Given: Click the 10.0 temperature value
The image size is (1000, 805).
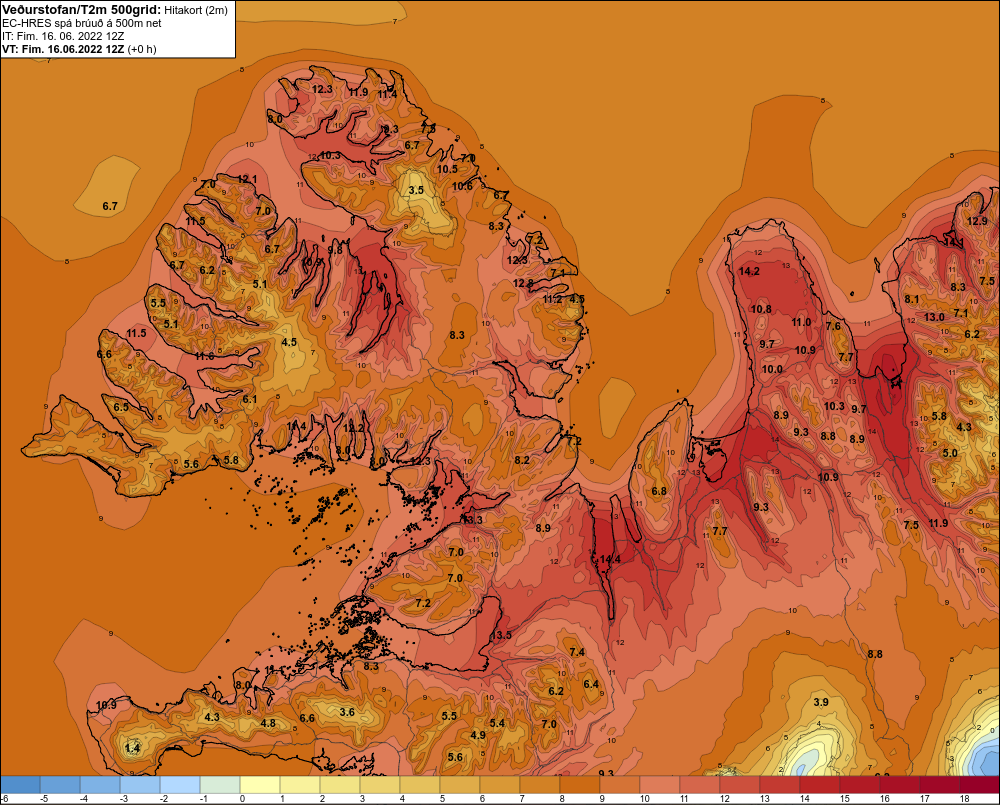Looking at the screenshot, I should (x=772, y=369).
